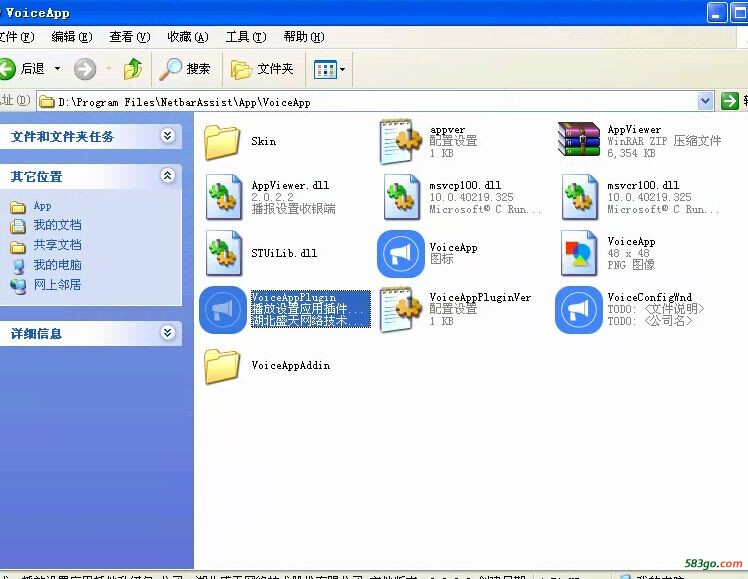
Task: Click the Up one level toolbar icon
Action: pos(132,69)
